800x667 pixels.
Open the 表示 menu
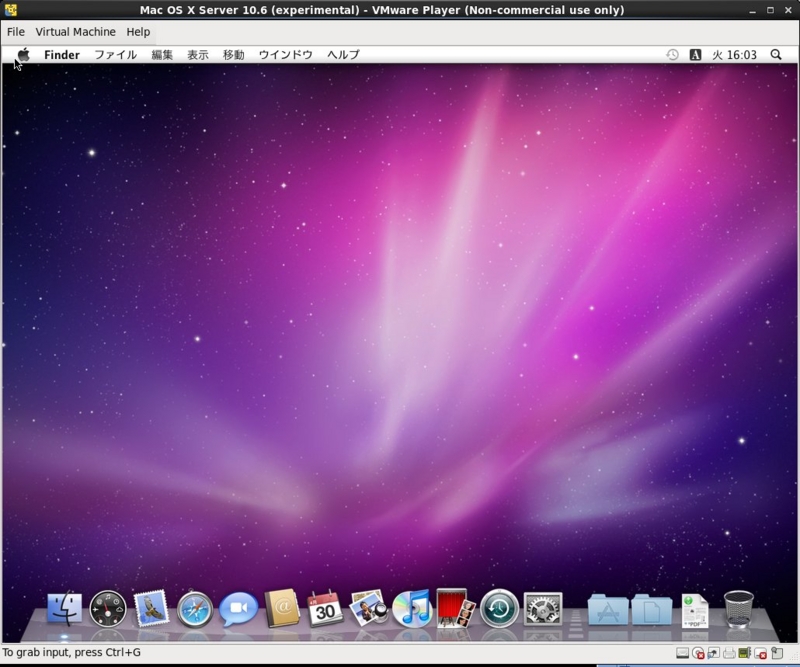click(x=198, y=55)
